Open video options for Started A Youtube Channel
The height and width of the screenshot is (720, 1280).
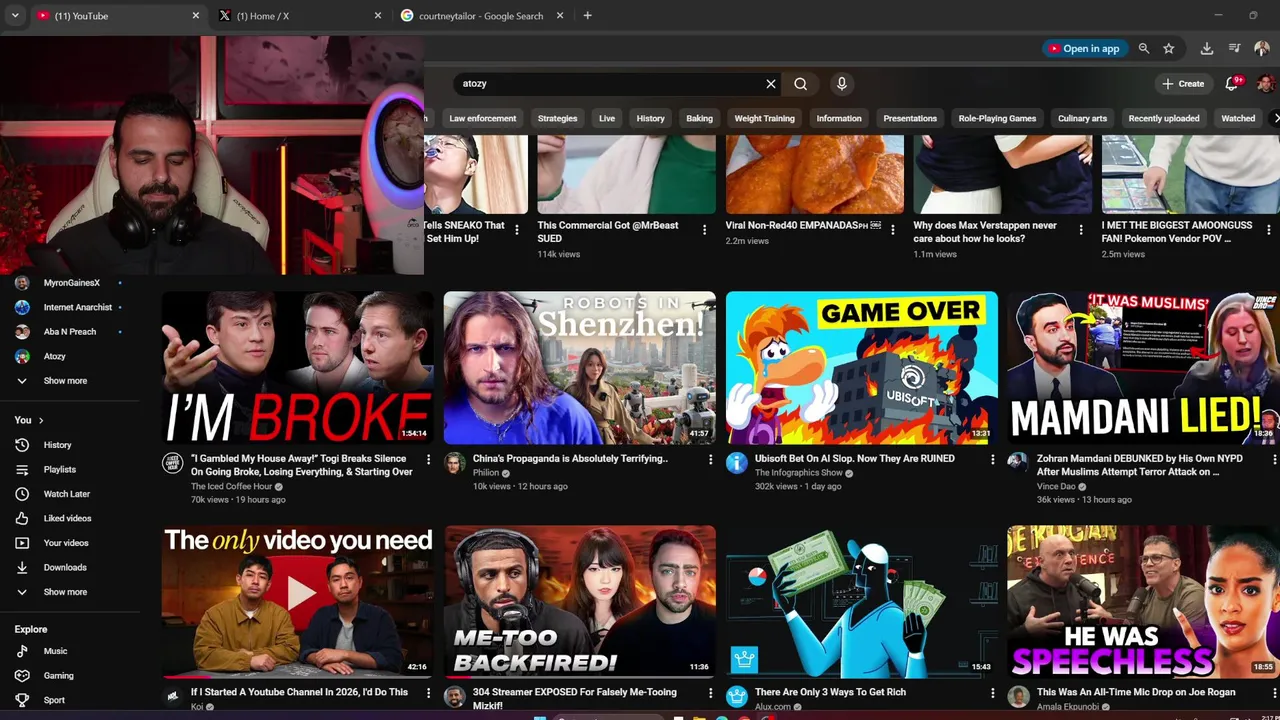[x=429, y=693]
